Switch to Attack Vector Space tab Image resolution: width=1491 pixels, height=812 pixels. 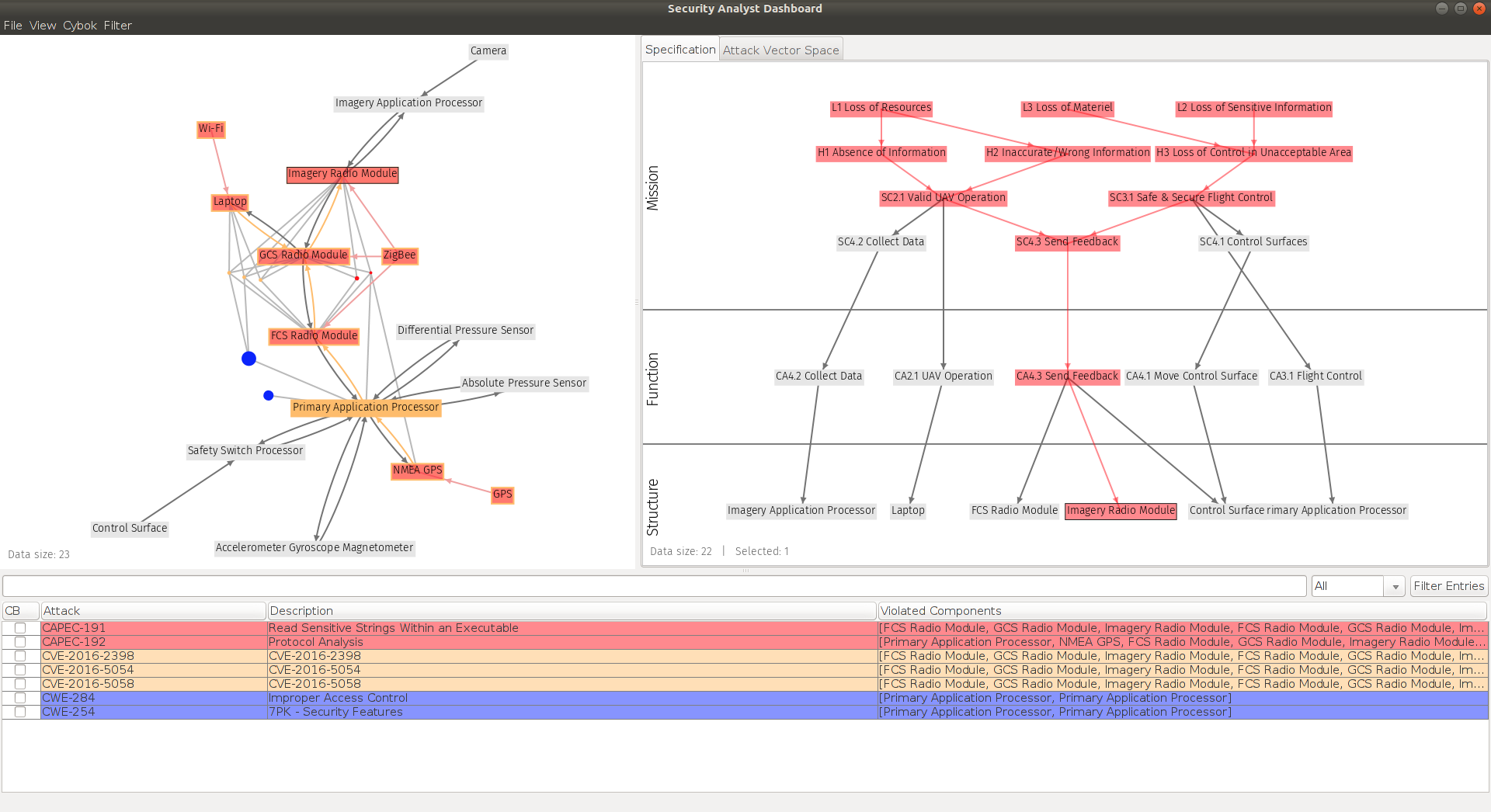point(780,50)
